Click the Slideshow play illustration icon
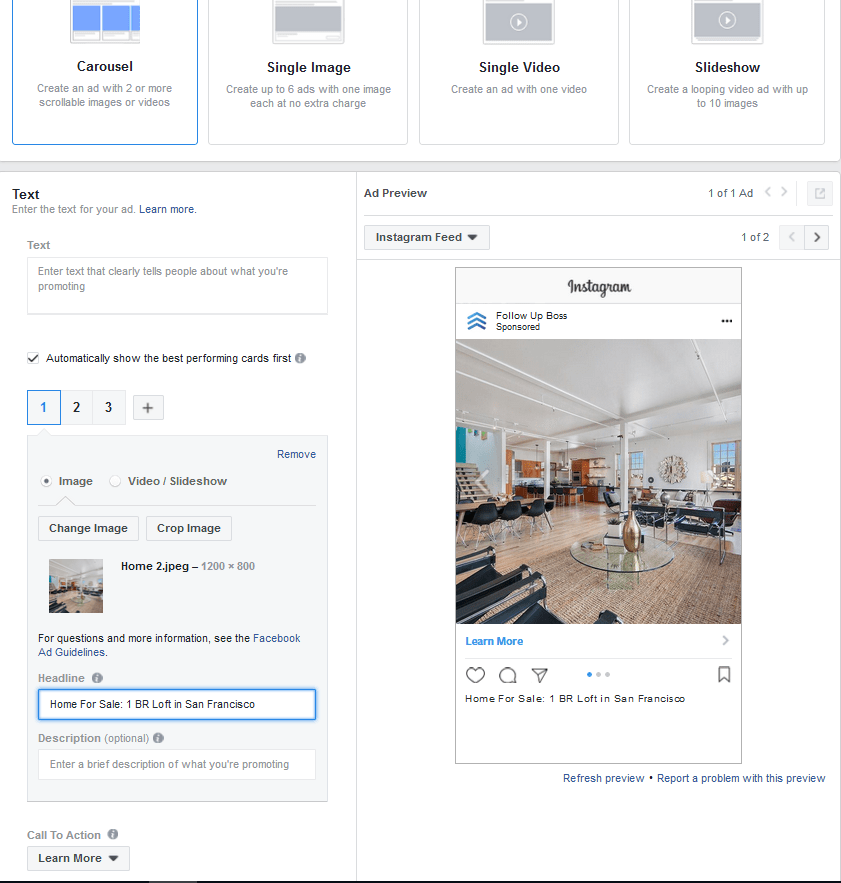This screenshot has width=841, height=883. (x=727, y=21)
